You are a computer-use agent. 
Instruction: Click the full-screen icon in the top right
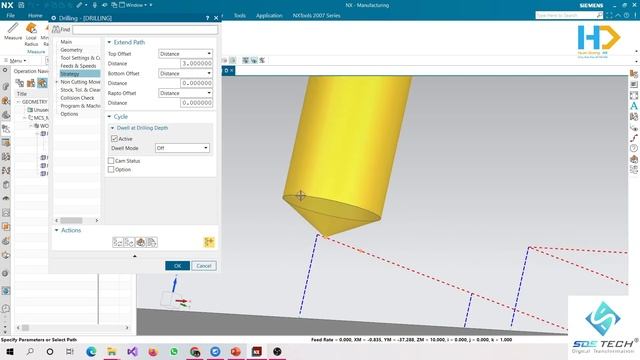pyautogui.click(x=609, y=15)
